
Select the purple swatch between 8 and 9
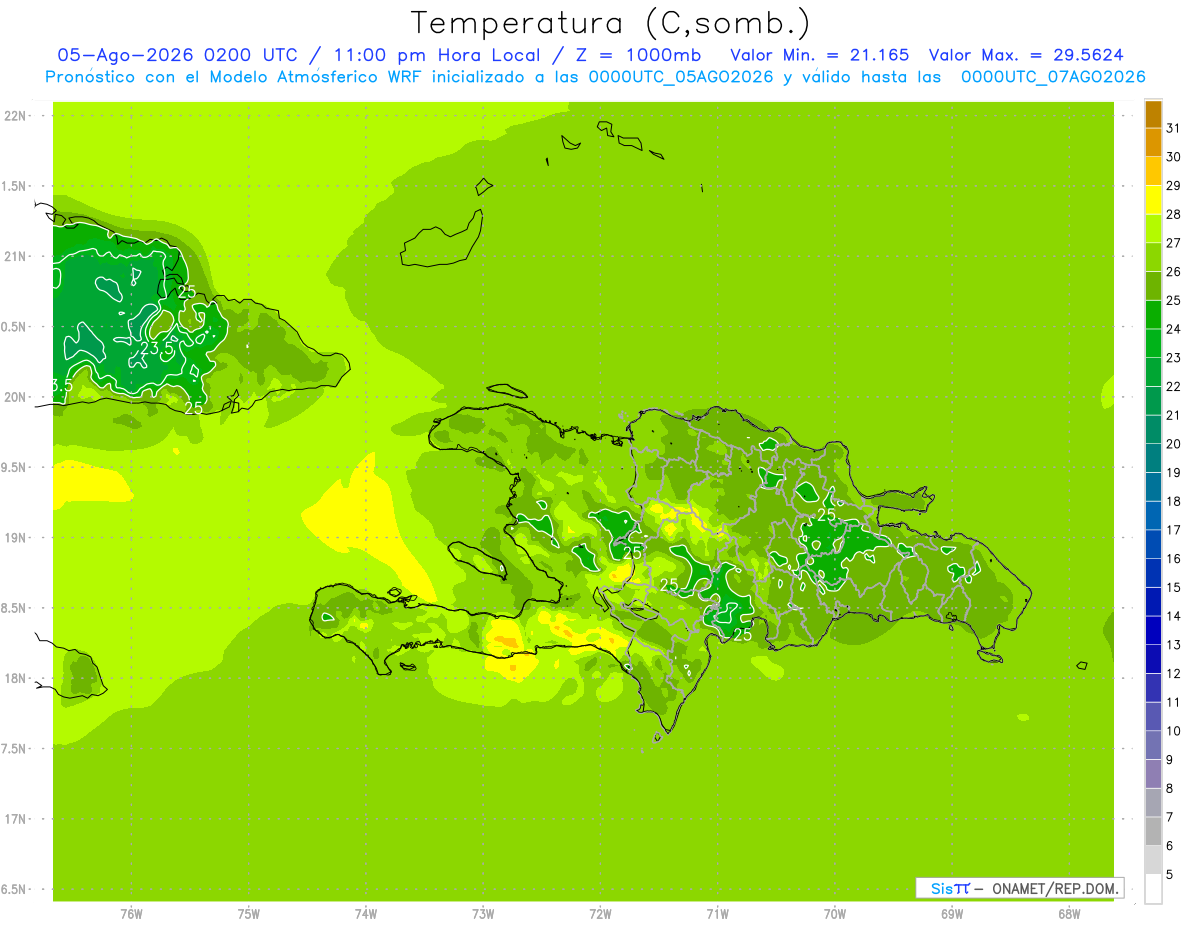point(1153,775)
